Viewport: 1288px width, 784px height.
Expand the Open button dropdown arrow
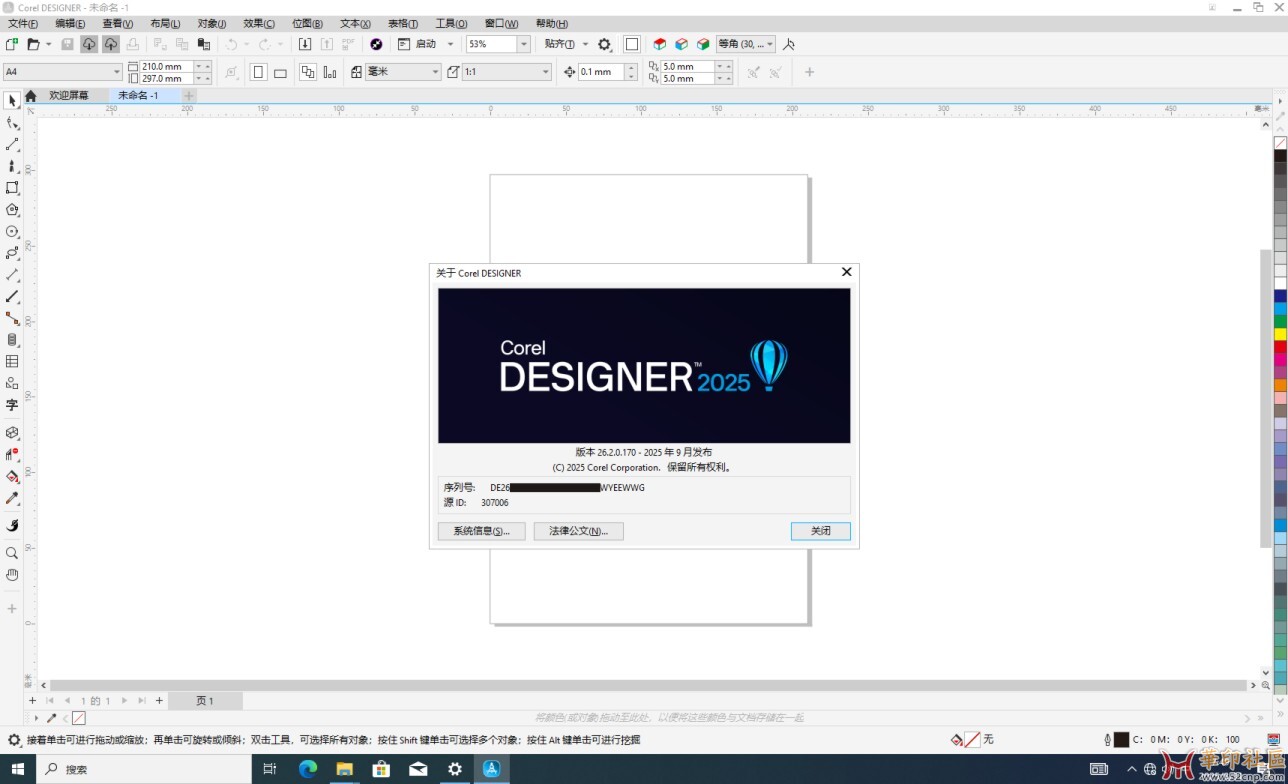48,44
